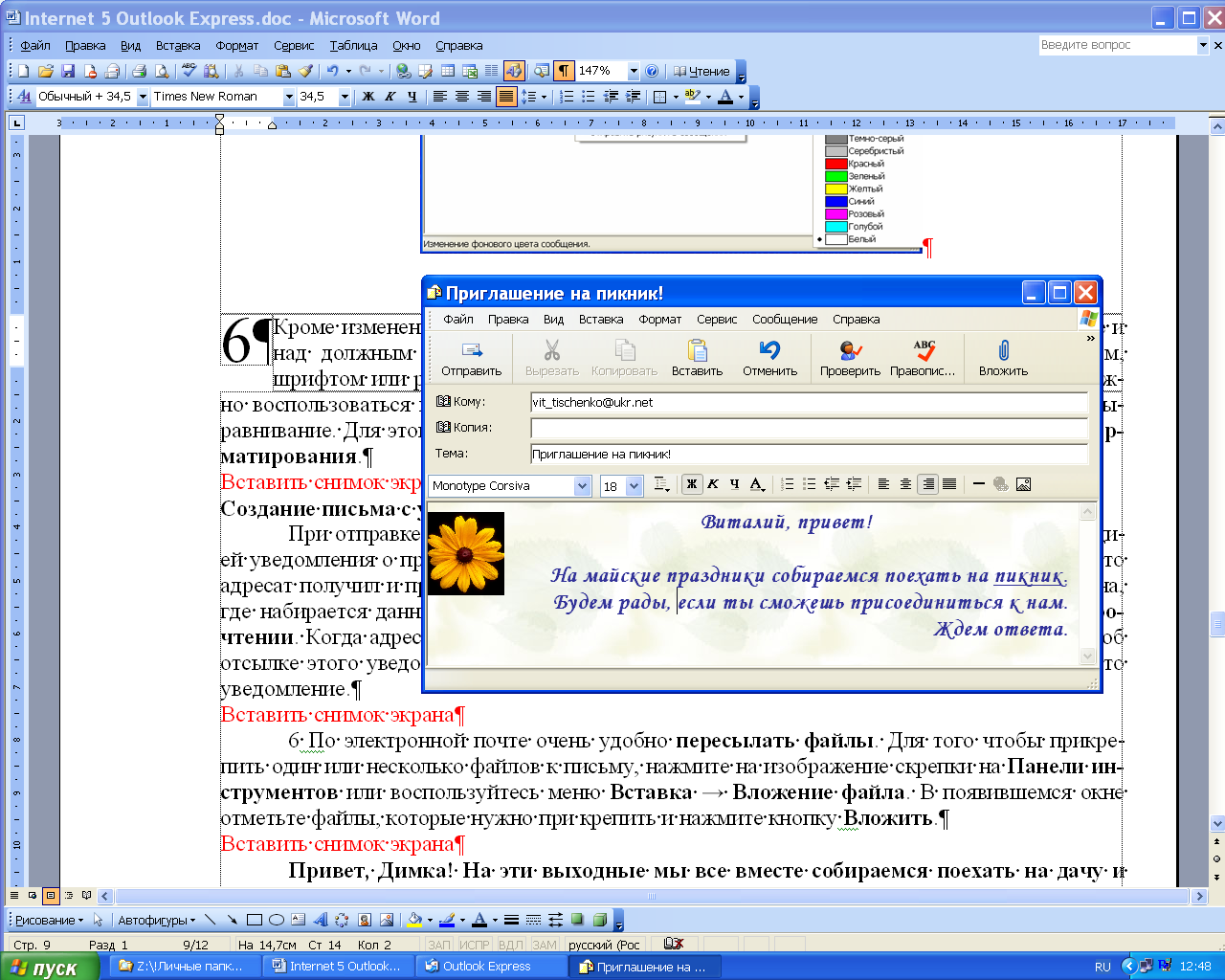1225x980 pixels.
Task: Select Line tool on Drawing toolbar
Action: point(211,920)
